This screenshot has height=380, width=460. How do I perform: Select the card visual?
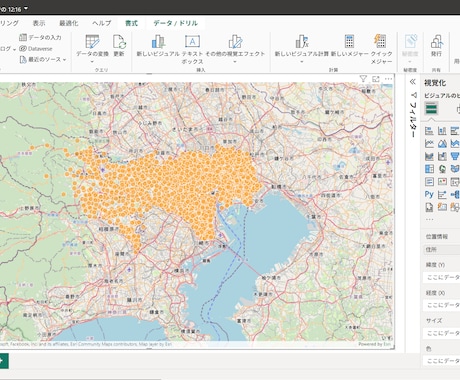coord(429,182)
